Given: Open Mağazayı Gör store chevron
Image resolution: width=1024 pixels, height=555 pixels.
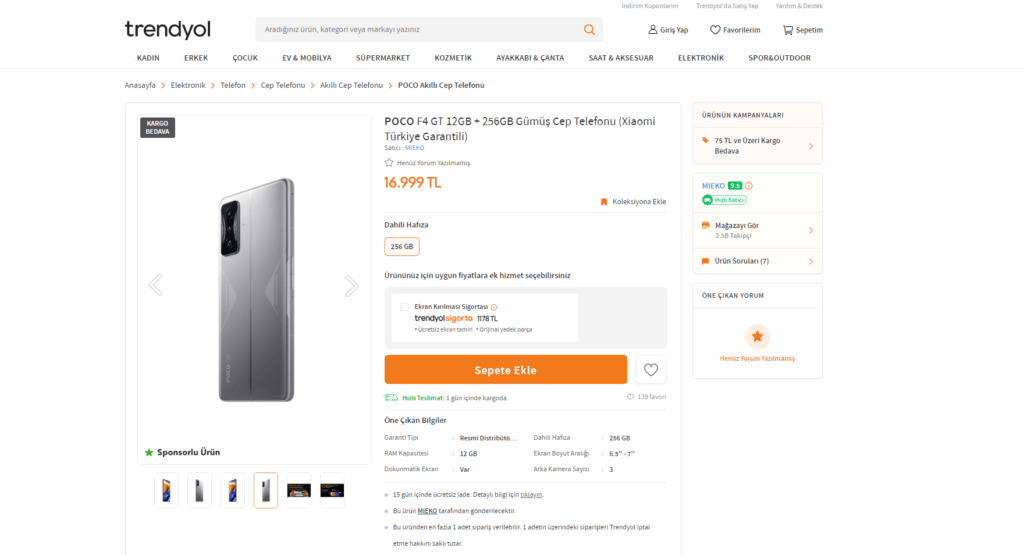Looking at the screenshot, I should 811,230.
